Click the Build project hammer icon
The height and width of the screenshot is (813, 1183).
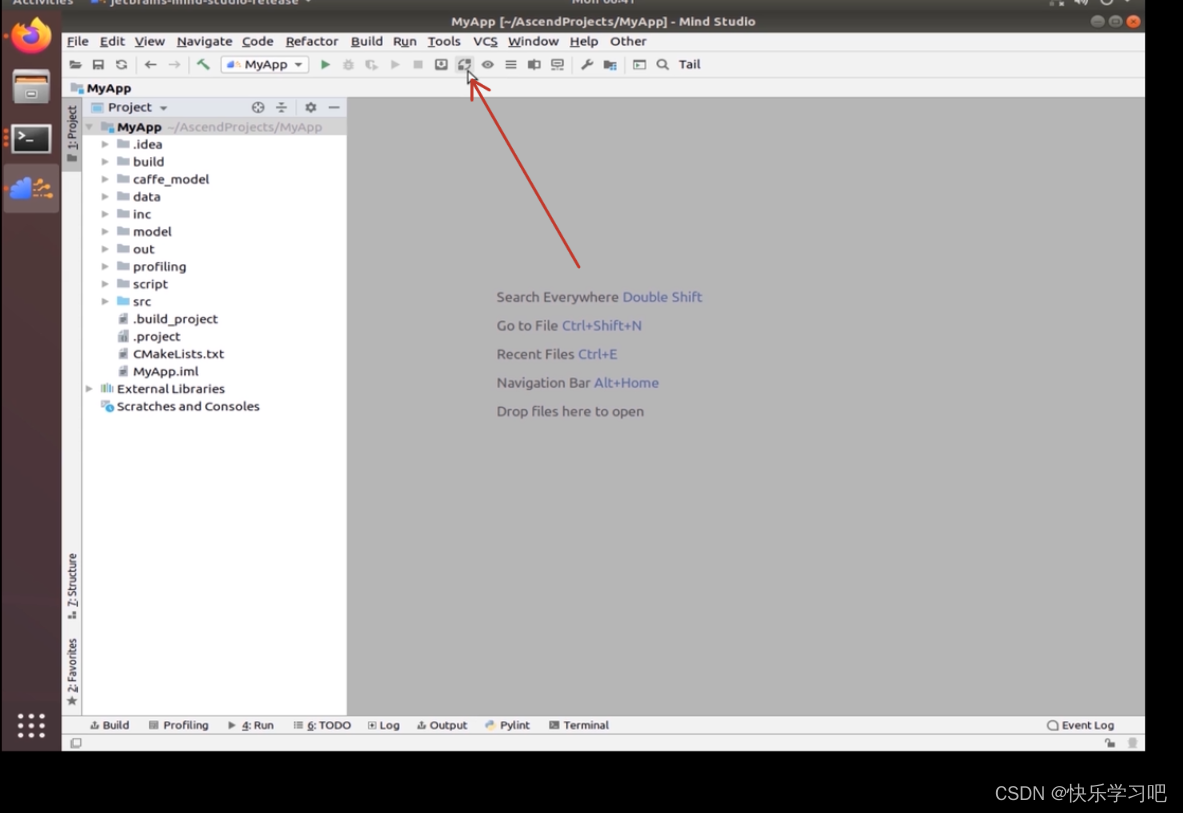click(203, 65)
